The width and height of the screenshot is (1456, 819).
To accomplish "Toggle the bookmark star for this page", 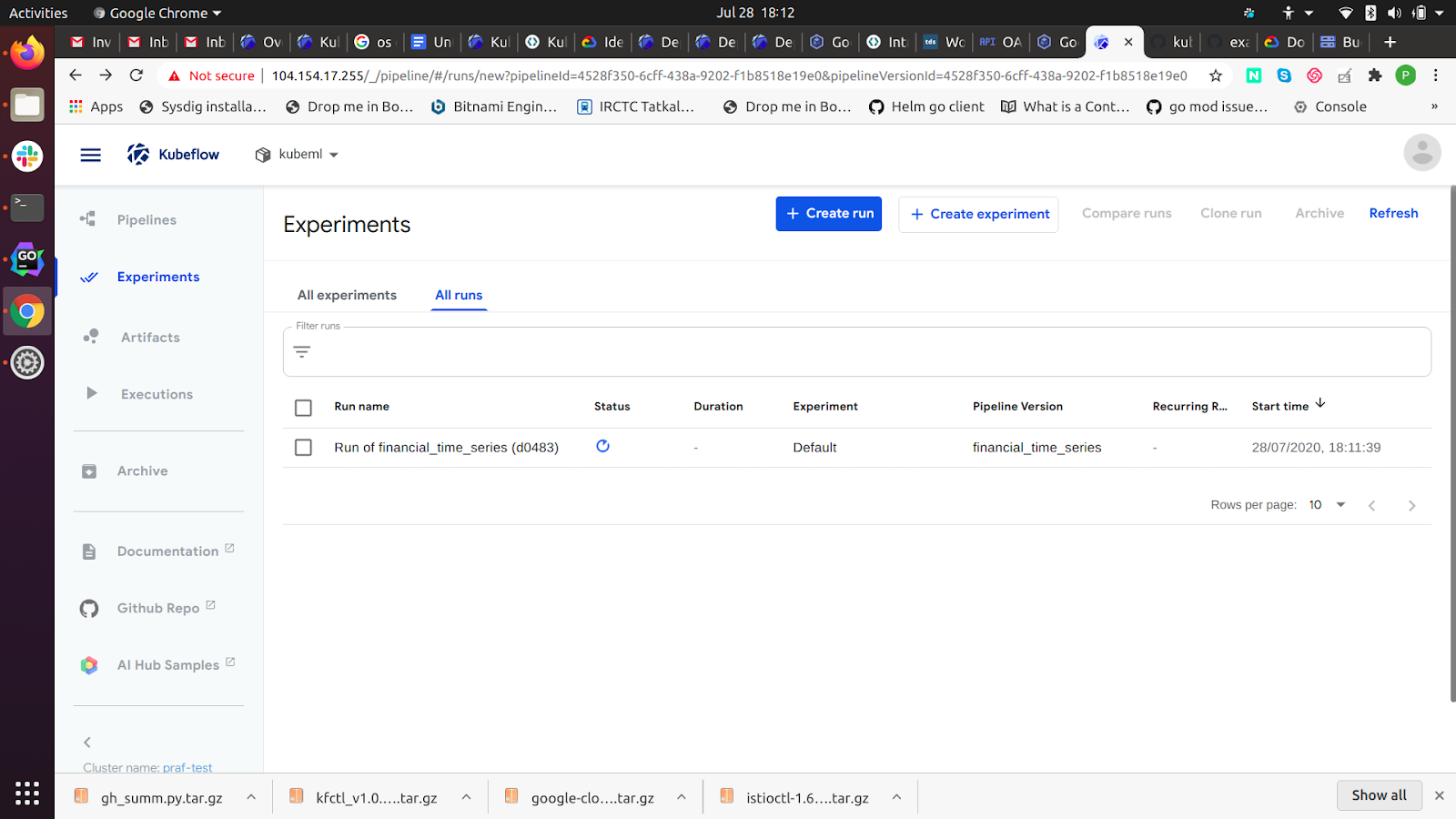I will pyautogui.click(x=1215, y=76).
